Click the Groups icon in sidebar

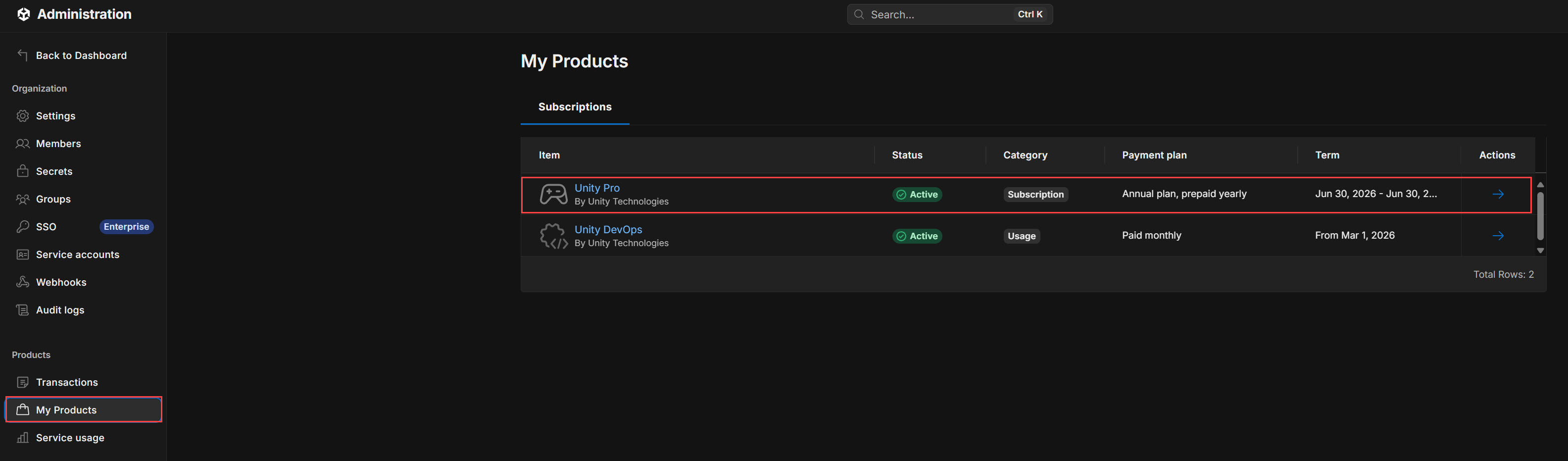tap(23, 199)
